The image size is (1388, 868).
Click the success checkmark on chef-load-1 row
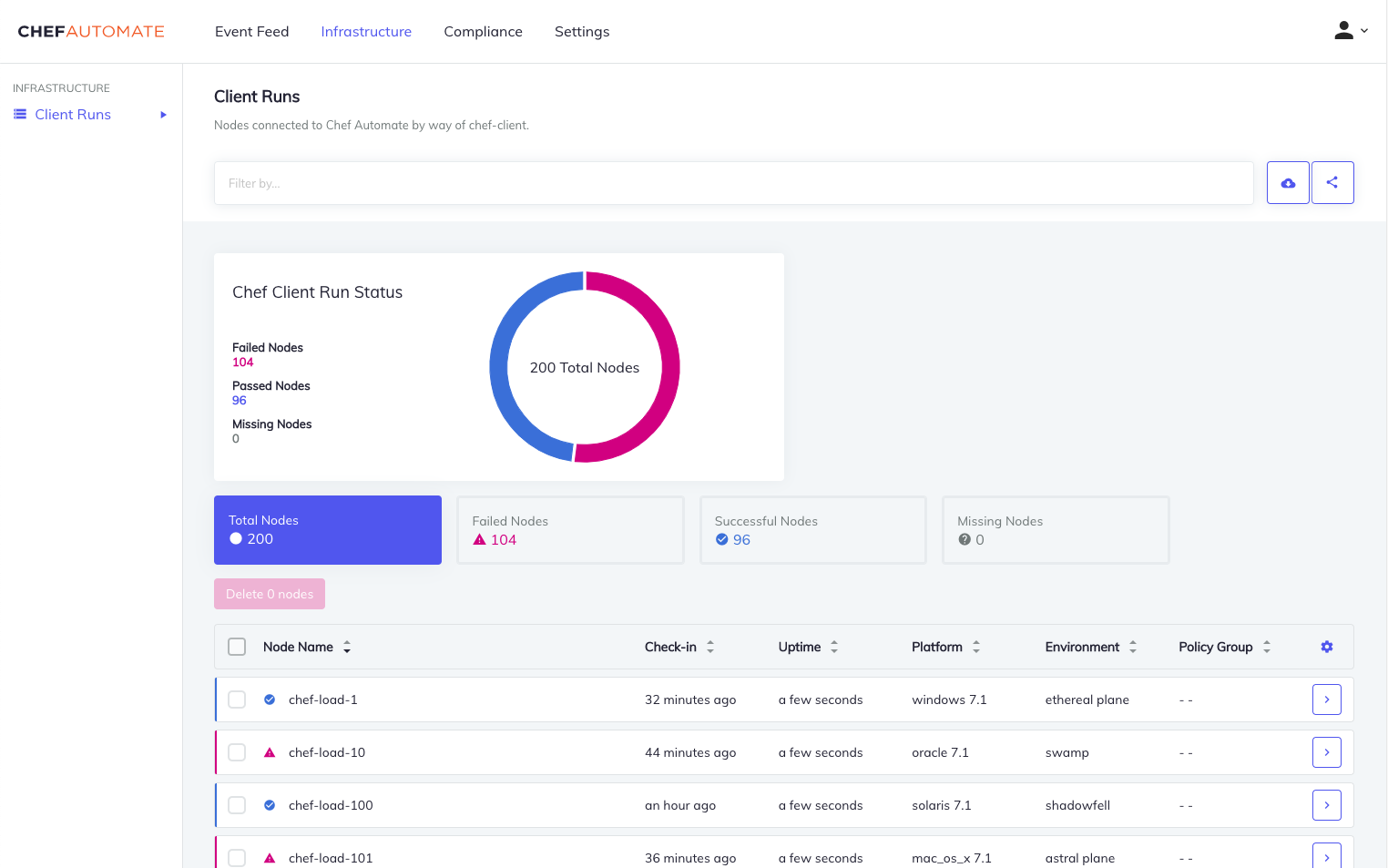pos(269,699)
